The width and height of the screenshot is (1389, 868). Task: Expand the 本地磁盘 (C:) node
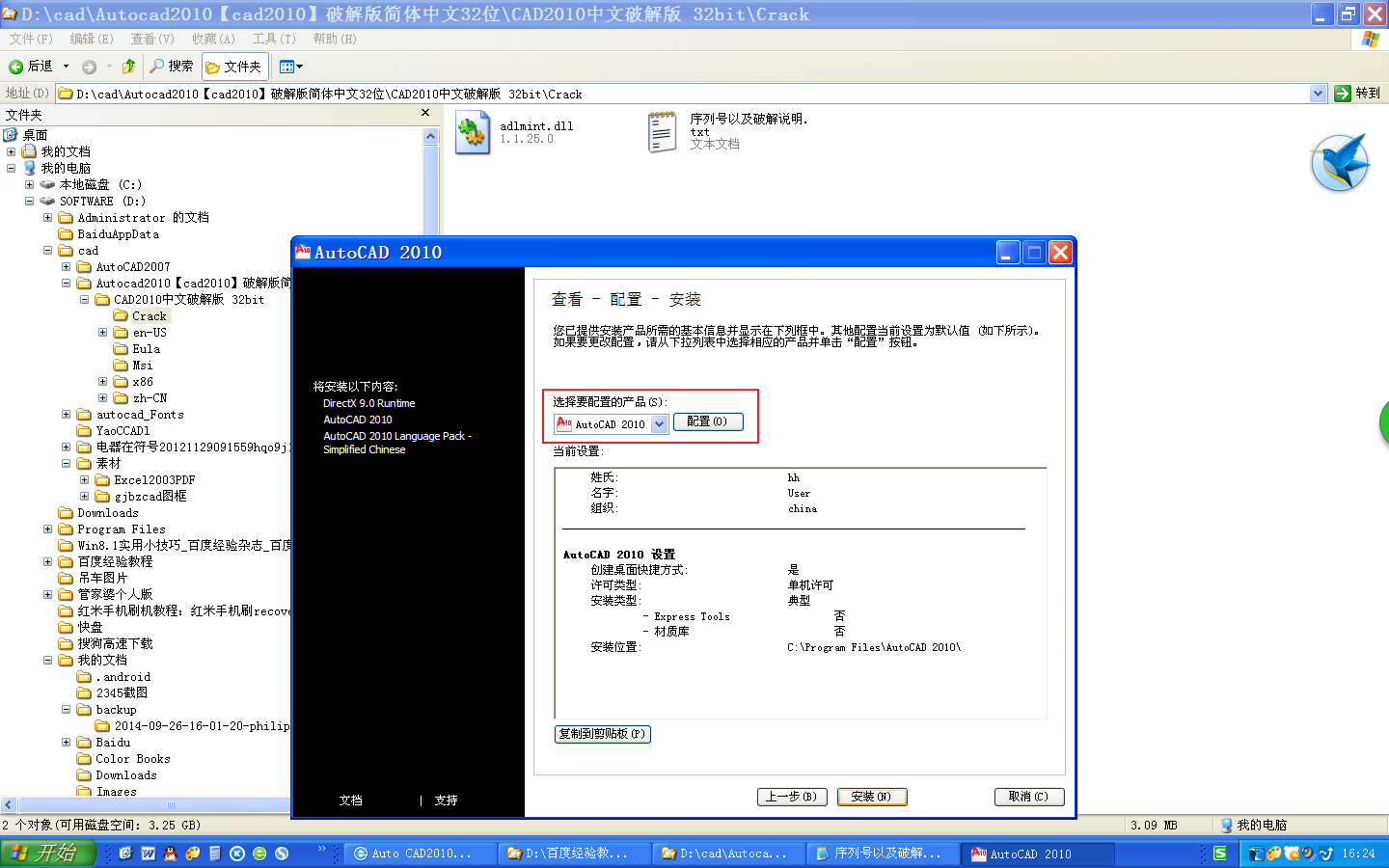29,184
